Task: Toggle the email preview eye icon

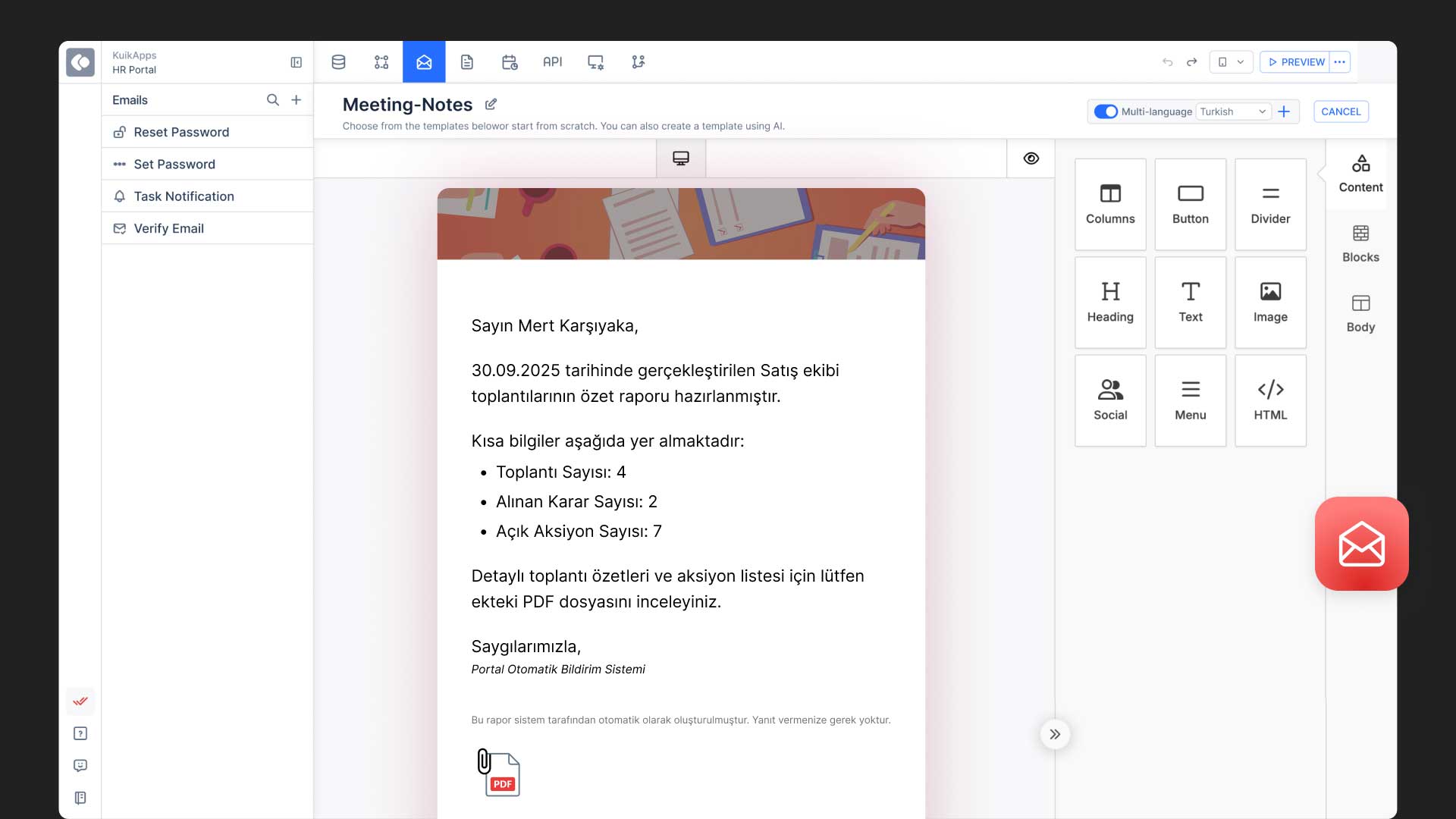Action: point(1031,158)
